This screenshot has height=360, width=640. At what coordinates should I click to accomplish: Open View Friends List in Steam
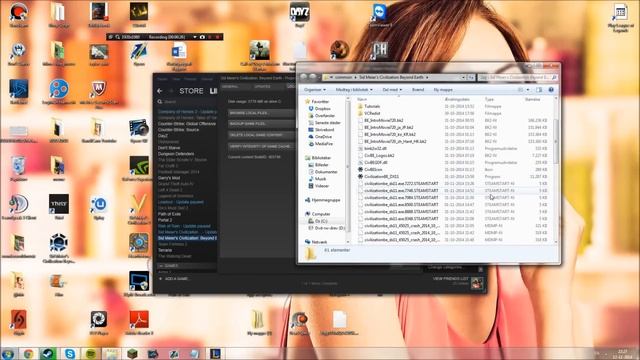(x=450, y=278)
